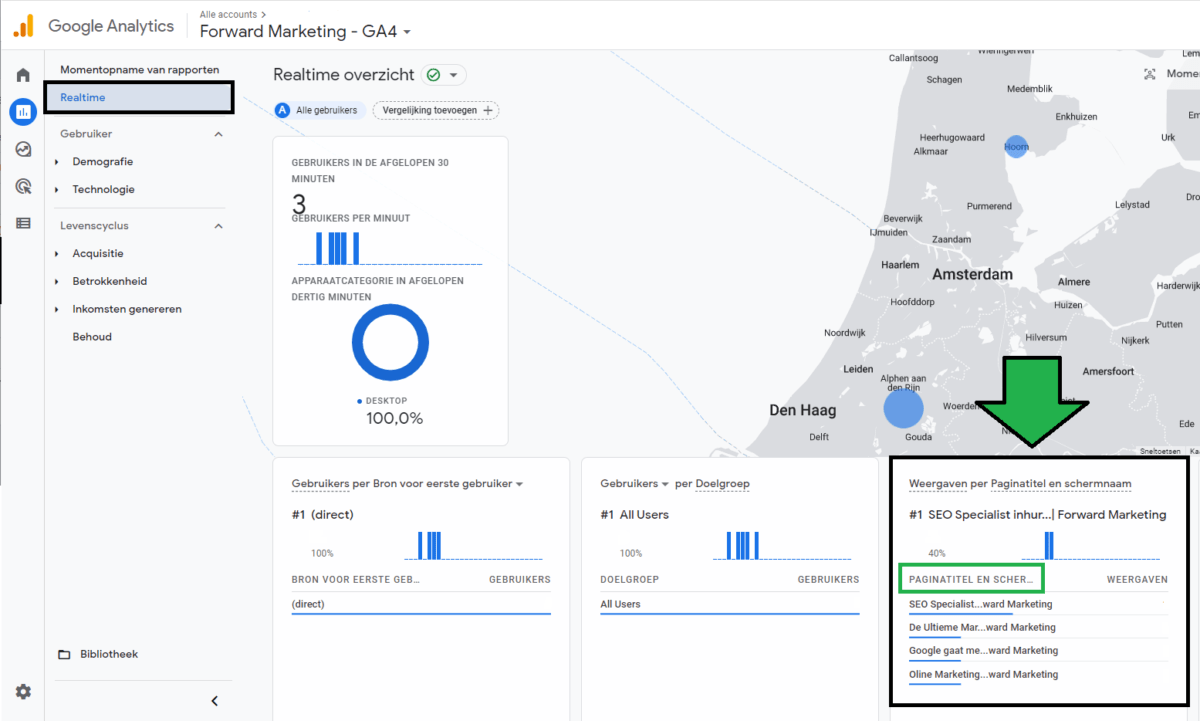Open the Bibliotheek folder icon

(x=66, y=654)
